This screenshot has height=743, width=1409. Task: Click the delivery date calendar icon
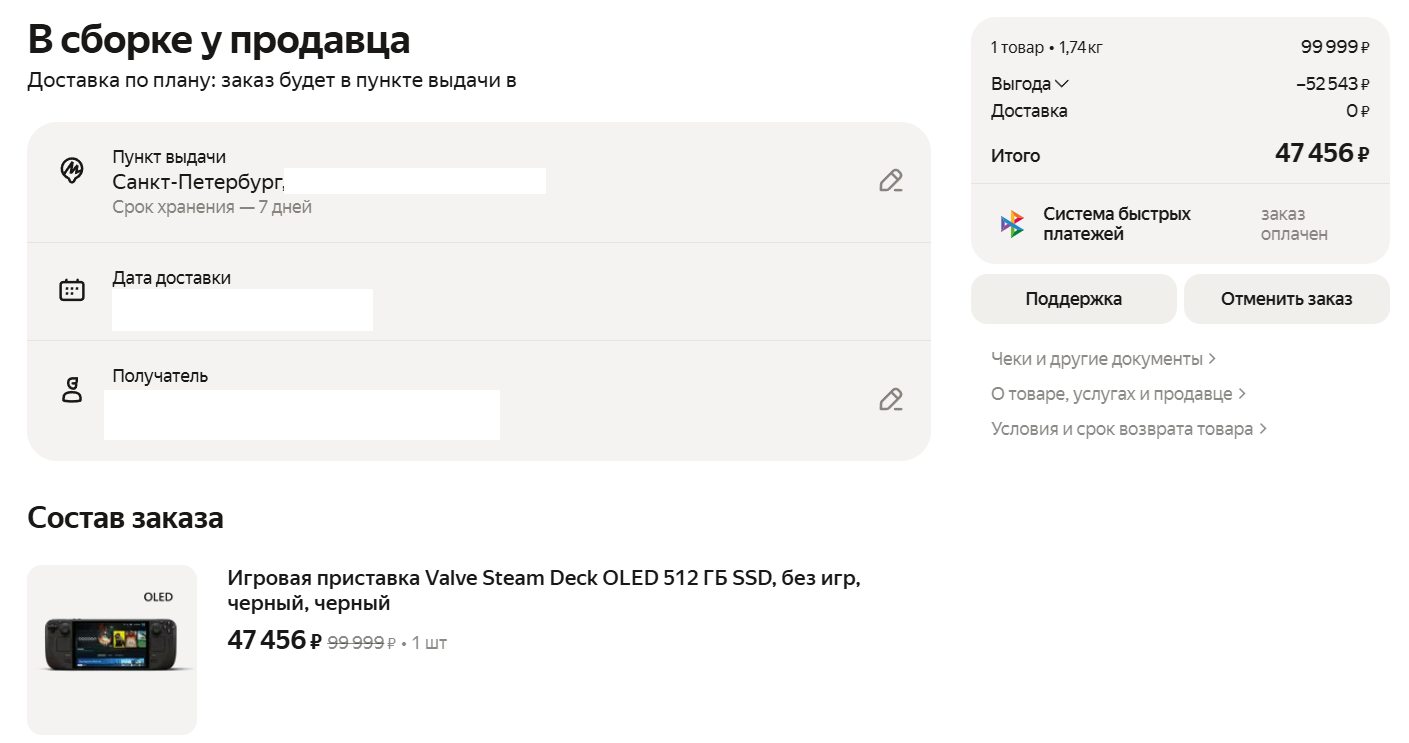coord(72,290)
